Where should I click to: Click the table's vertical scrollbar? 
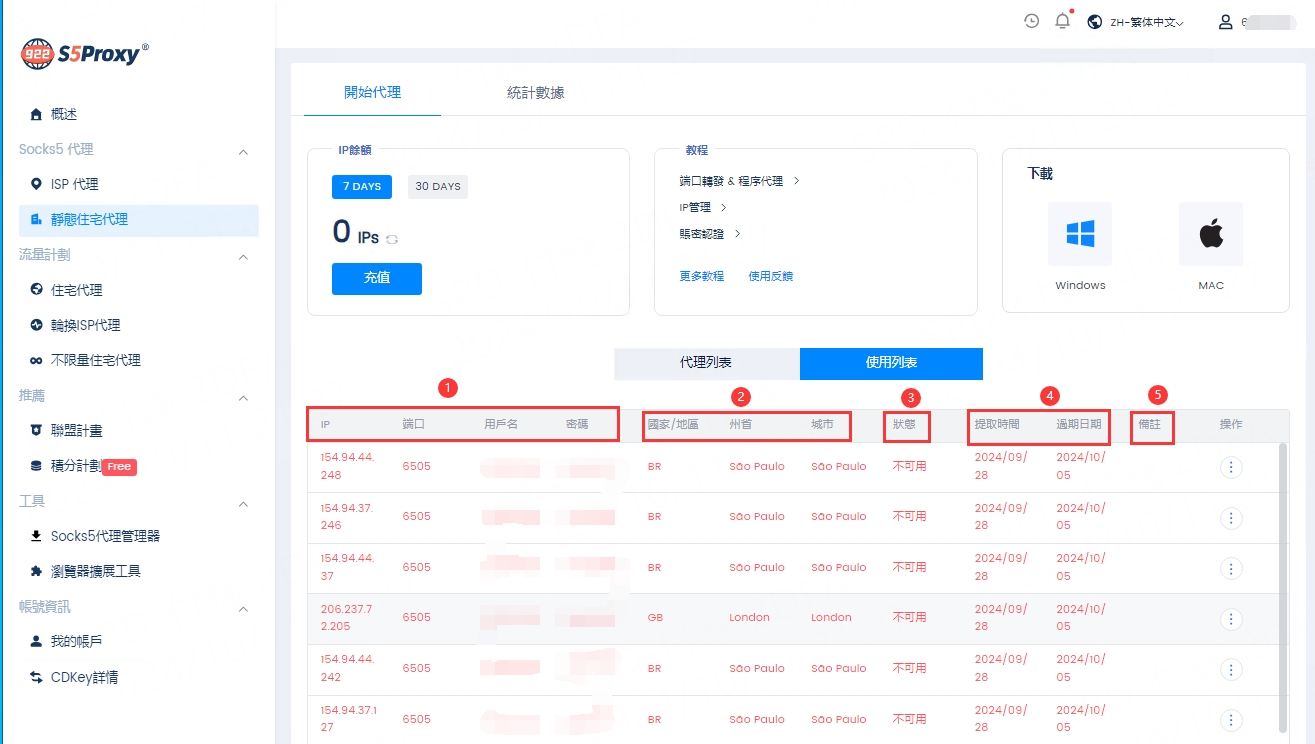[x=1283, y=580]
